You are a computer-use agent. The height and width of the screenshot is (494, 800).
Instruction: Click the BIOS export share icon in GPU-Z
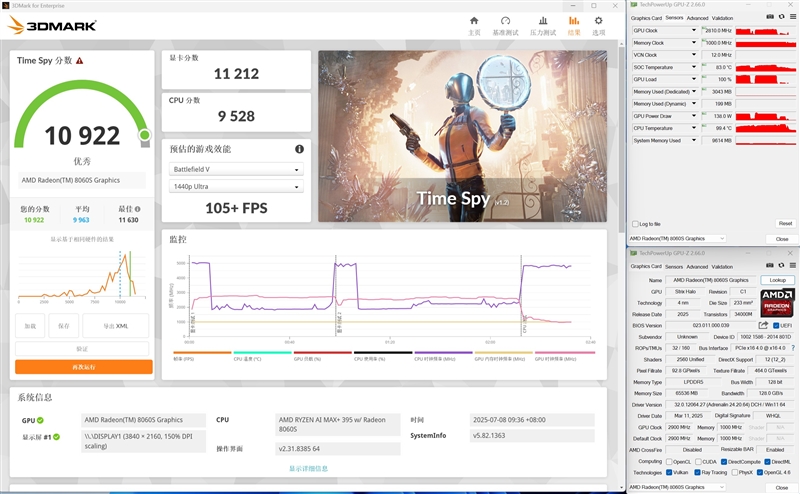pos(762,325)
